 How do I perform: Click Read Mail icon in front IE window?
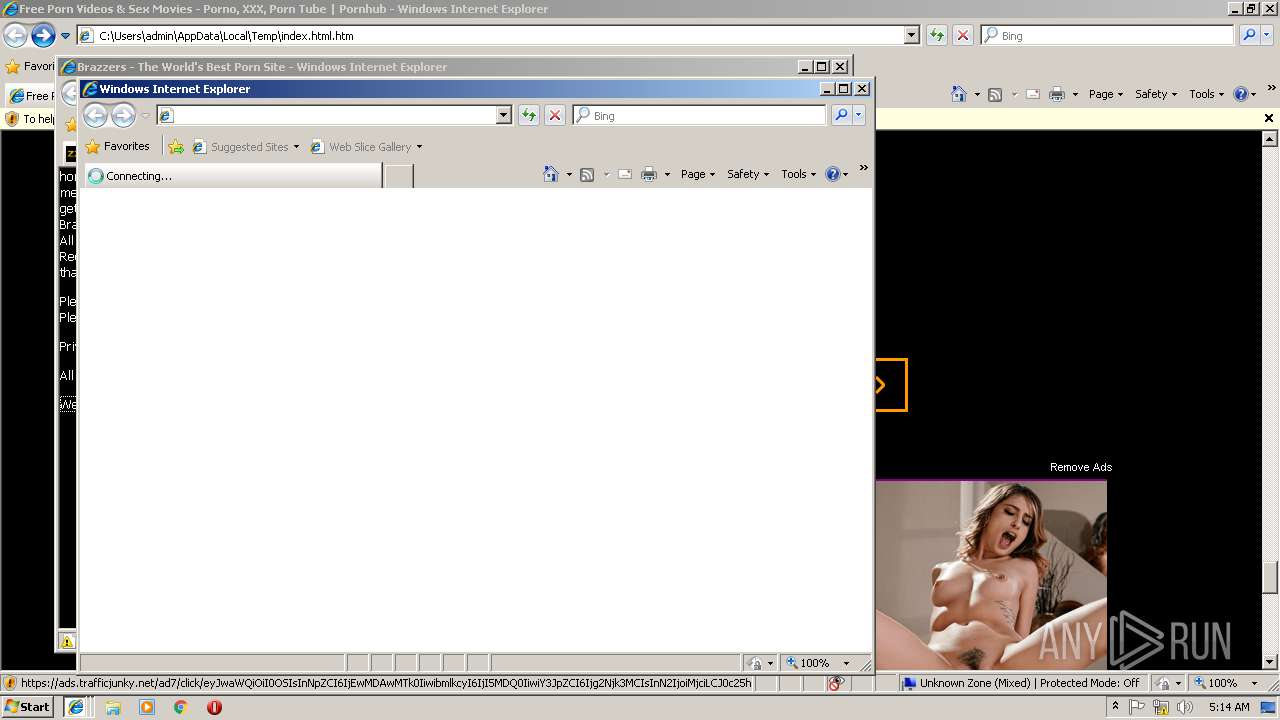625,174
